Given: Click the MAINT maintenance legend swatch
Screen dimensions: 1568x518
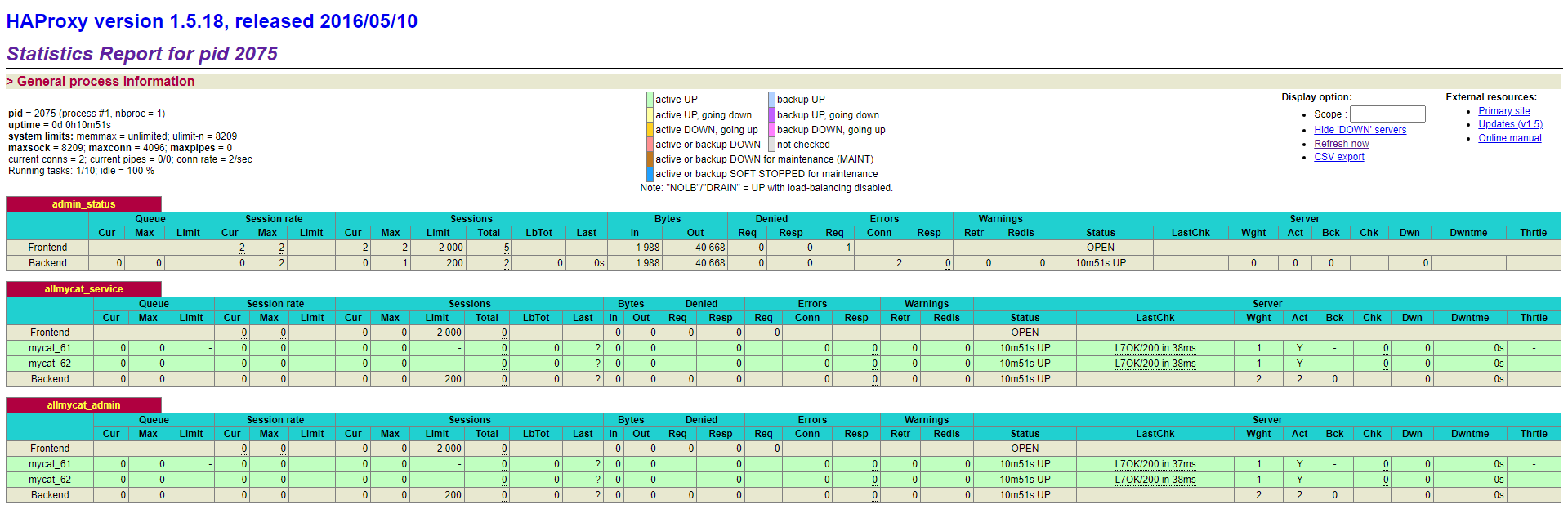Looking at the screenshot, I should click(x=650, y=159).
